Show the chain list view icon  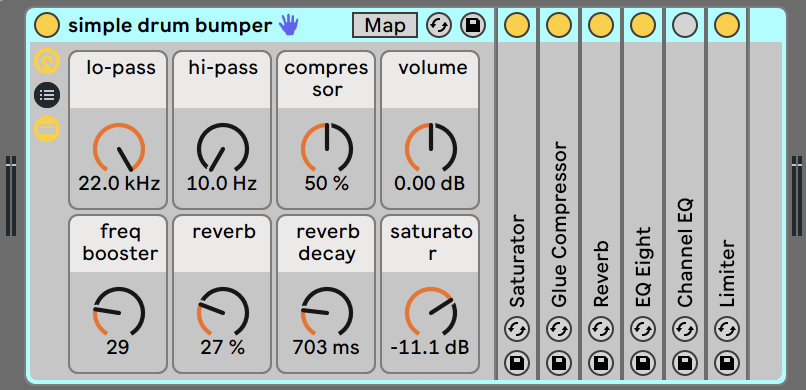click(x=47, y=95)
